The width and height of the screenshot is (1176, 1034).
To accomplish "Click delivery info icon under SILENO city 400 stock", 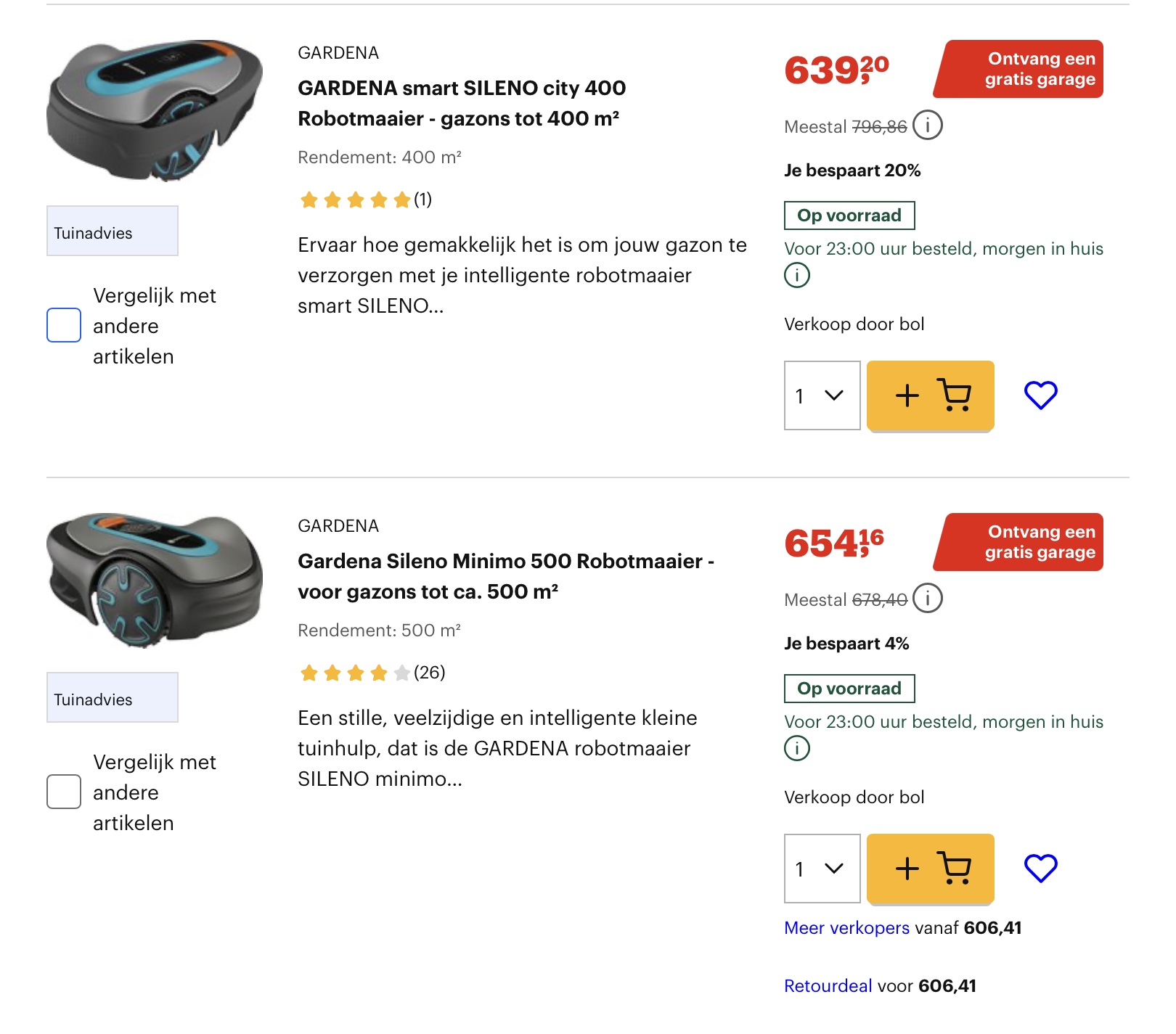I will pyautogui.click(x=796, y=276).
